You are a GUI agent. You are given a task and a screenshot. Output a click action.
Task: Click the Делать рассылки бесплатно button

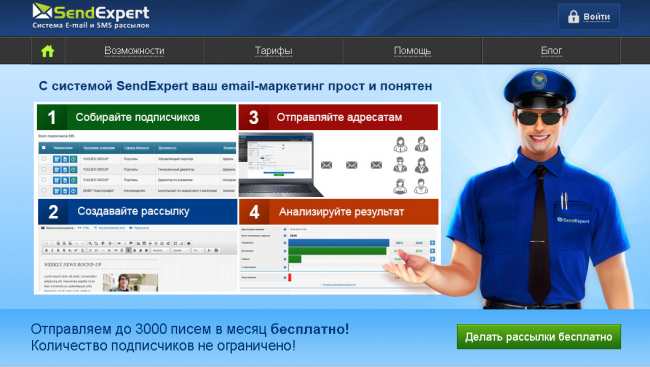click(x=539, y=336)
